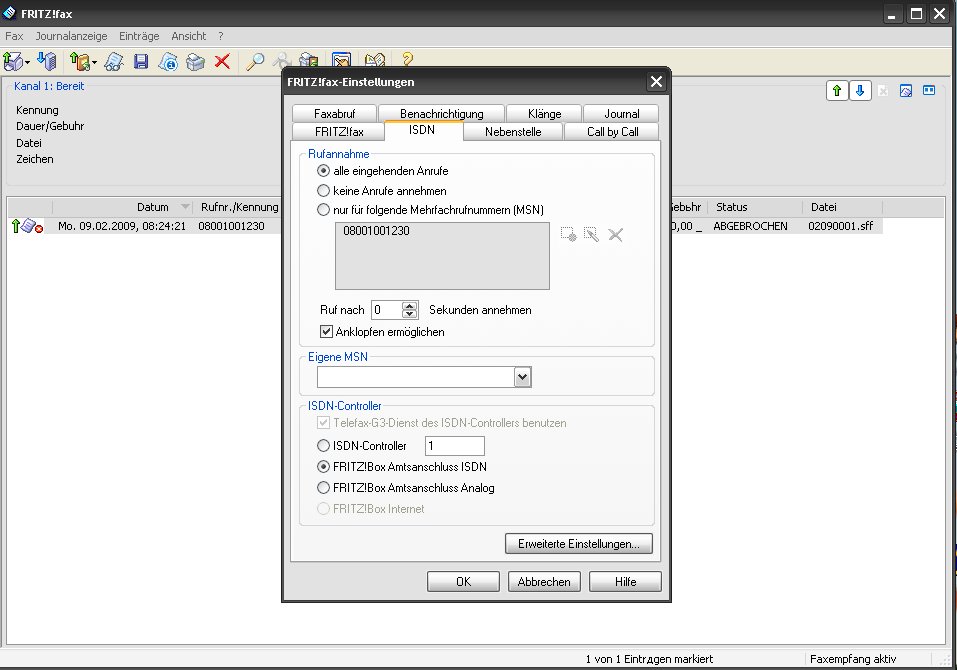
Task: Open the 'Eigene MSN' dropdown list
Action: click(x=522, y=377)
